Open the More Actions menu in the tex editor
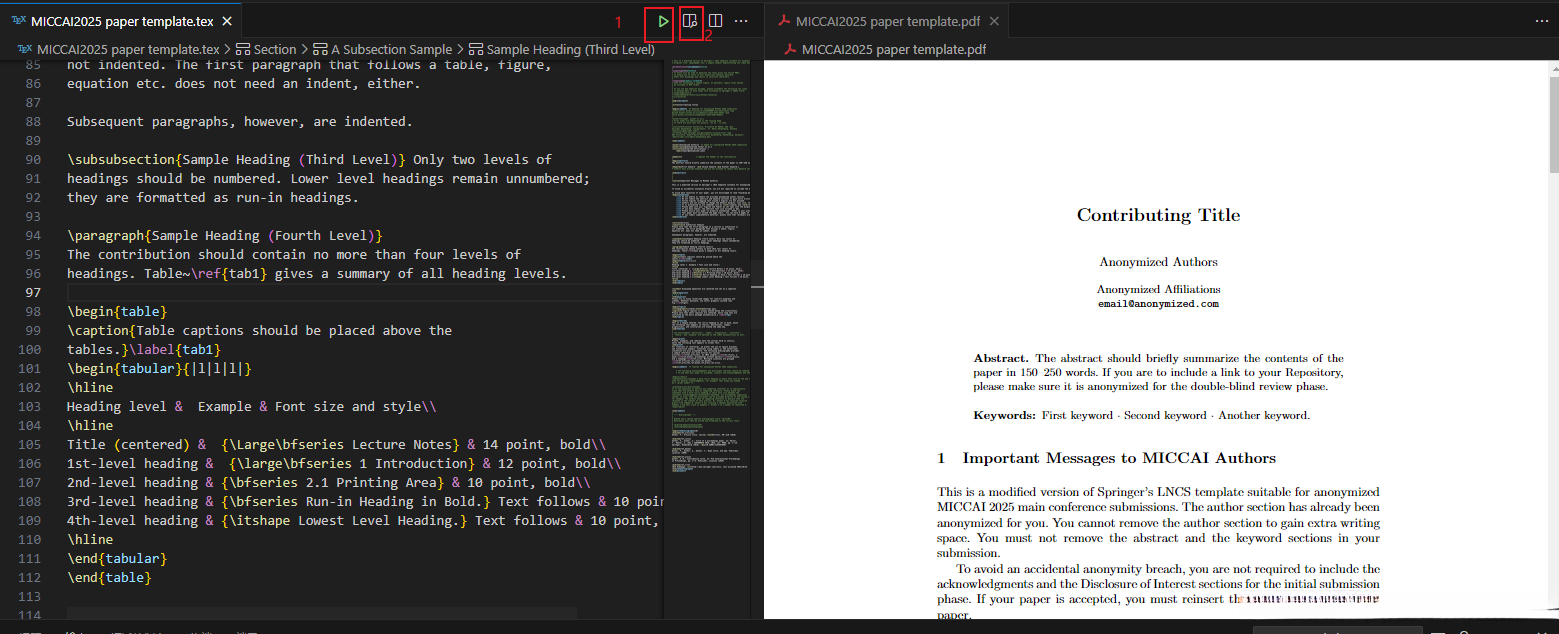This screenshot has width=1559, height=634. [x=741, y=21]
